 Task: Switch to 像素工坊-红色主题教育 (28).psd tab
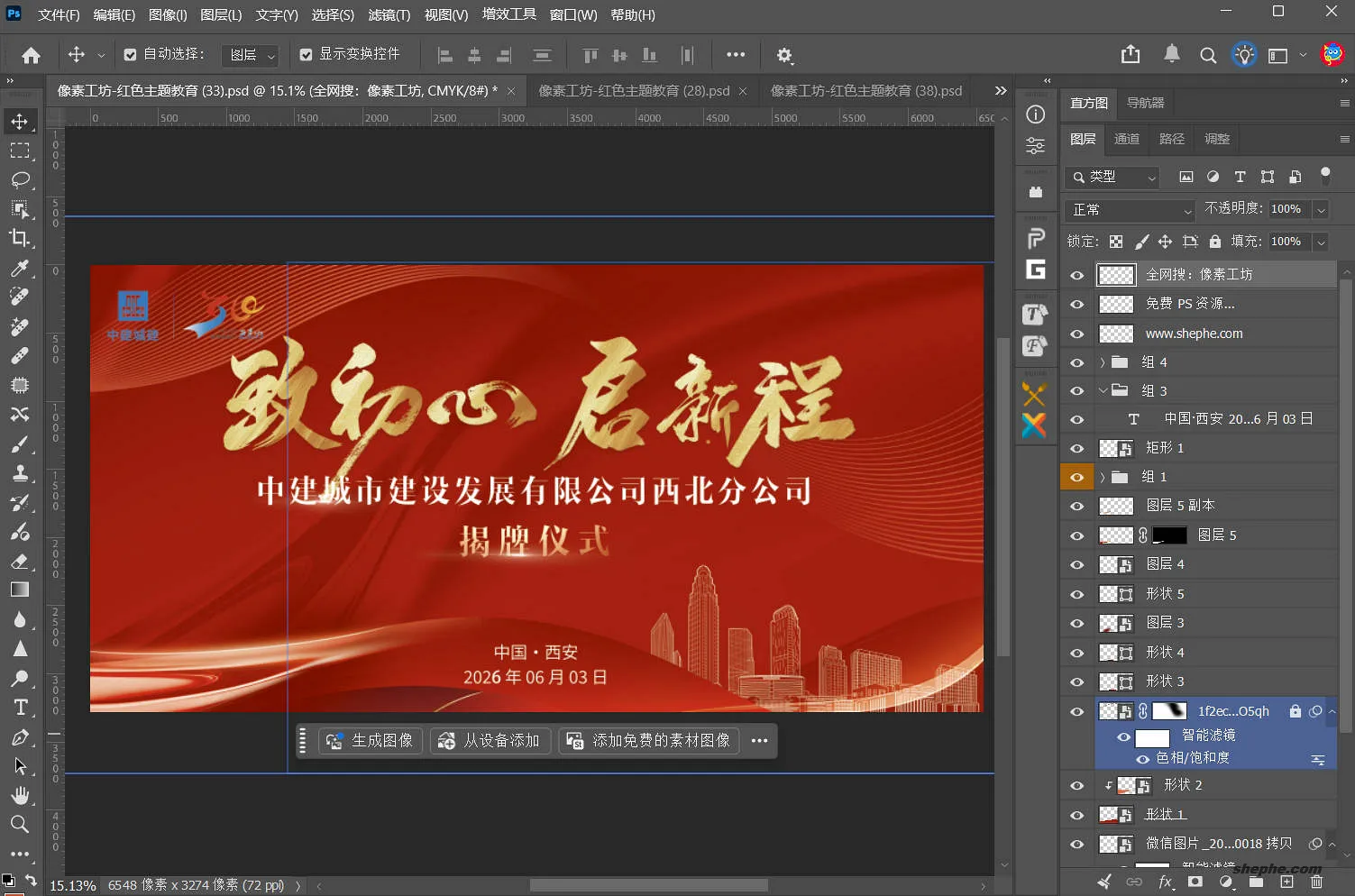634,91
